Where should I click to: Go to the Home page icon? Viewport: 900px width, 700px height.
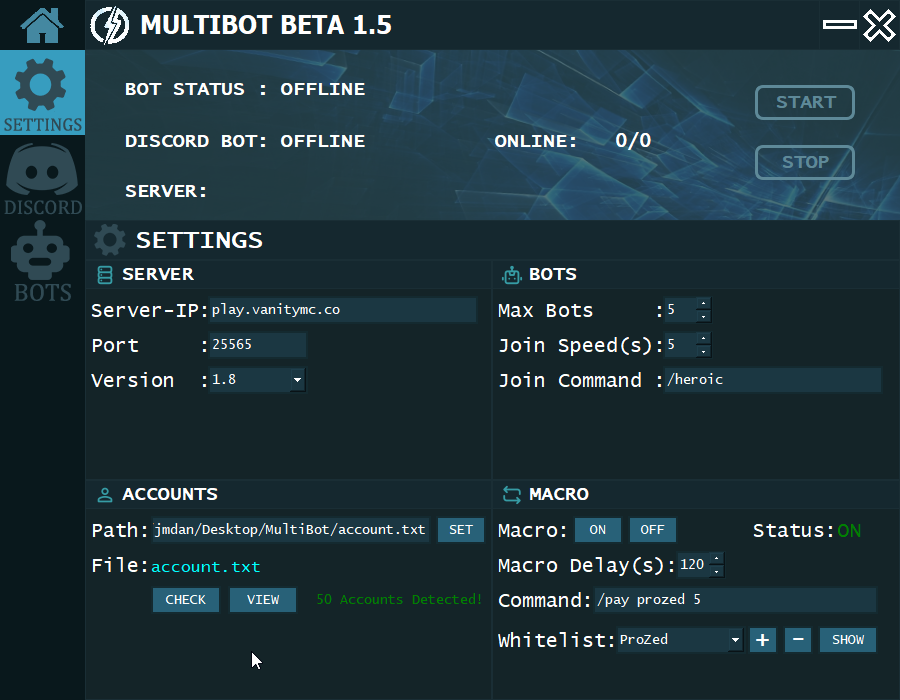pyautogui.click(x=42, y=25)
